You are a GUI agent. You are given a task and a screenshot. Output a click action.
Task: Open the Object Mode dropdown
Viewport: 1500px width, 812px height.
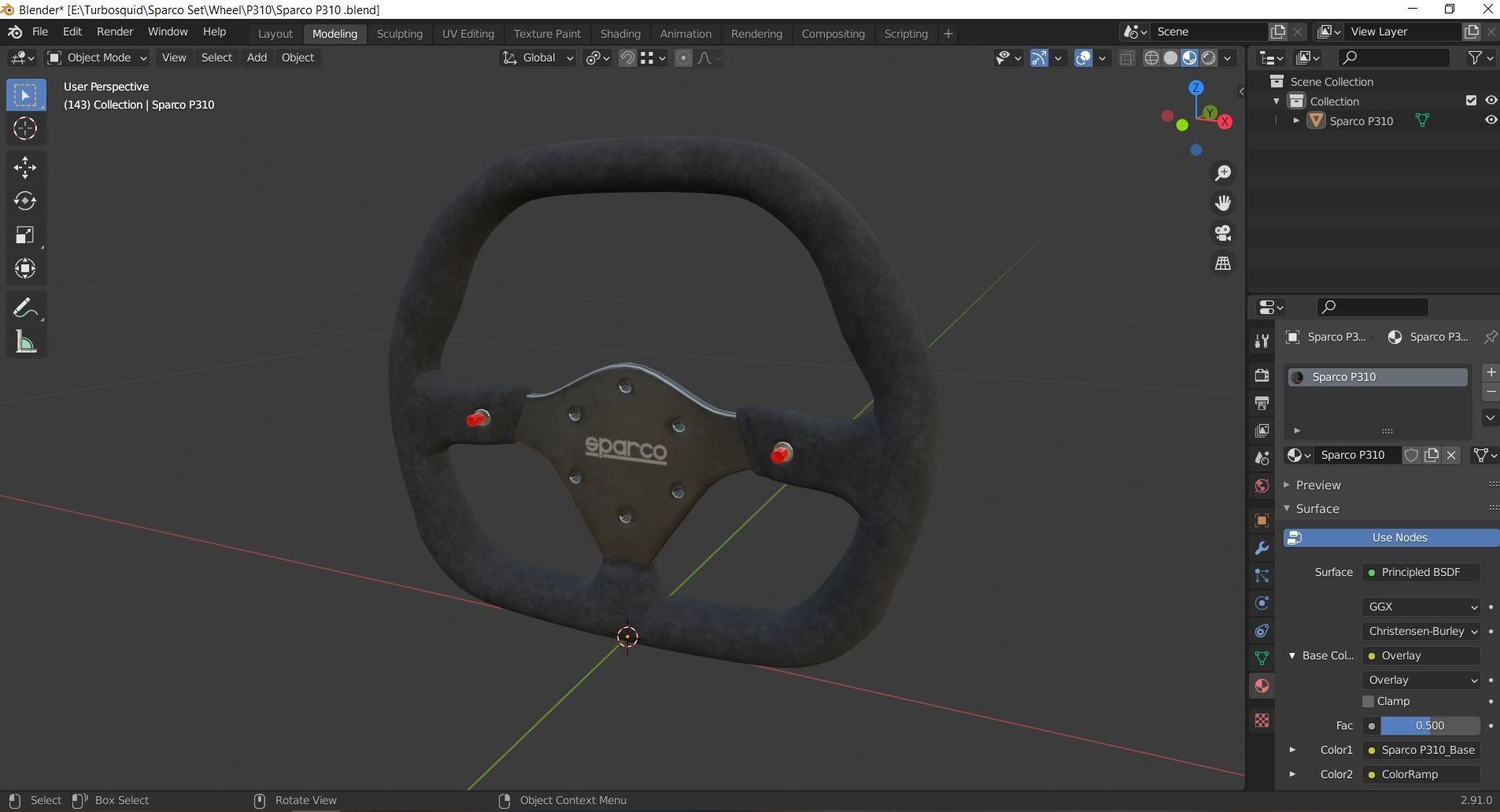coord(97,57)
